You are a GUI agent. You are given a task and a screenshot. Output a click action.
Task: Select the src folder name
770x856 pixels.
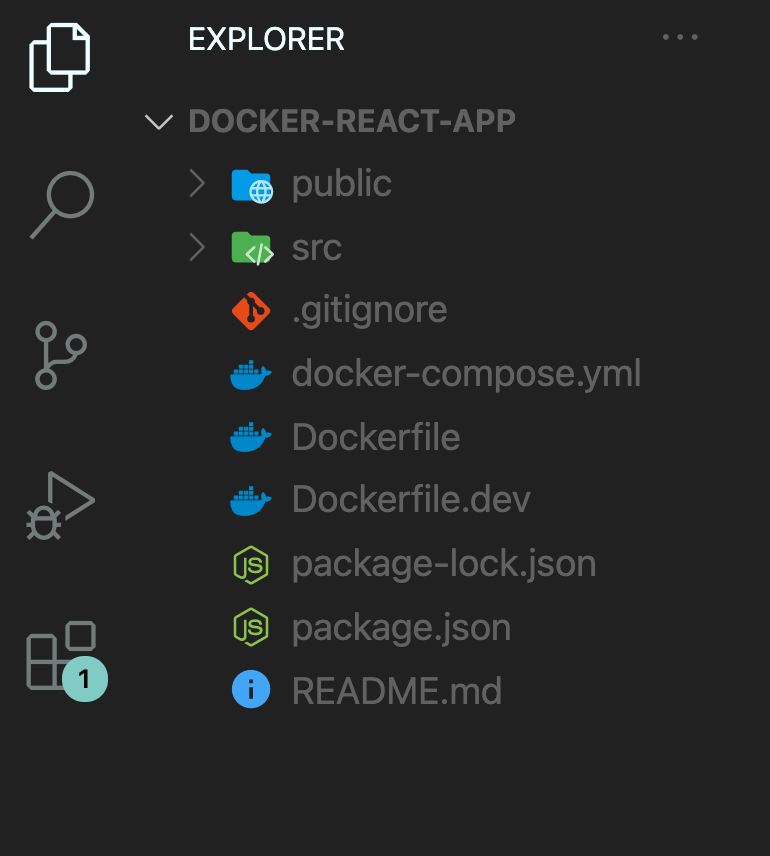[x=317, y=248]
